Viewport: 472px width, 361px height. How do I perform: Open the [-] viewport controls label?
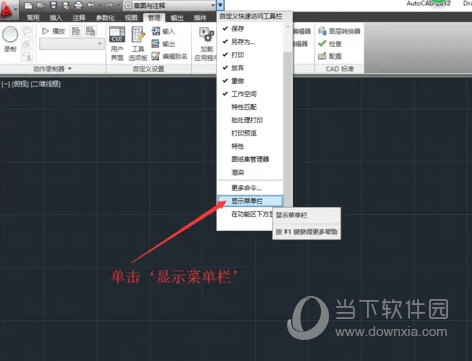tap(6, 84)
